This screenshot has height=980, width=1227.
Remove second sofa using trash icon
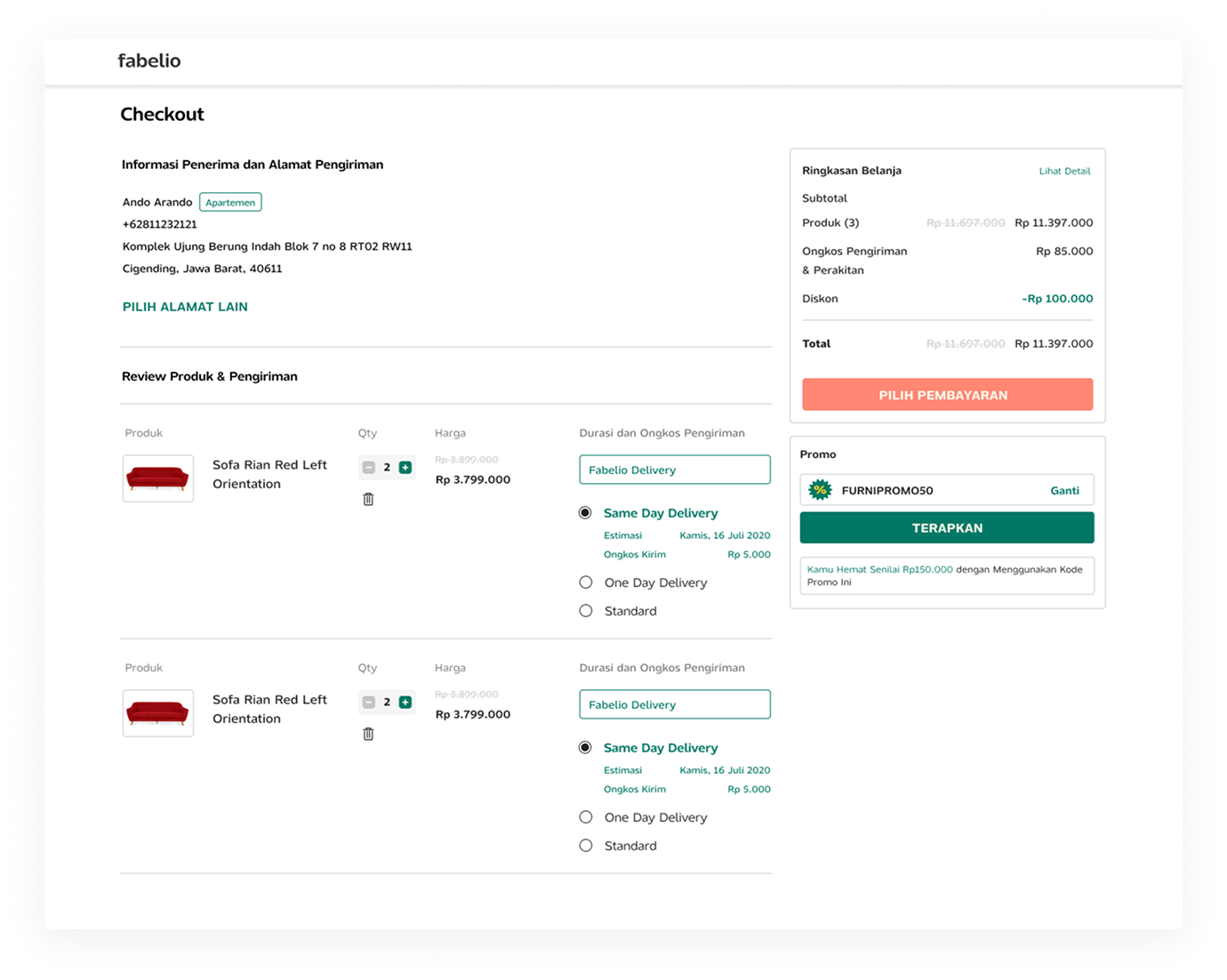point(368,734)
